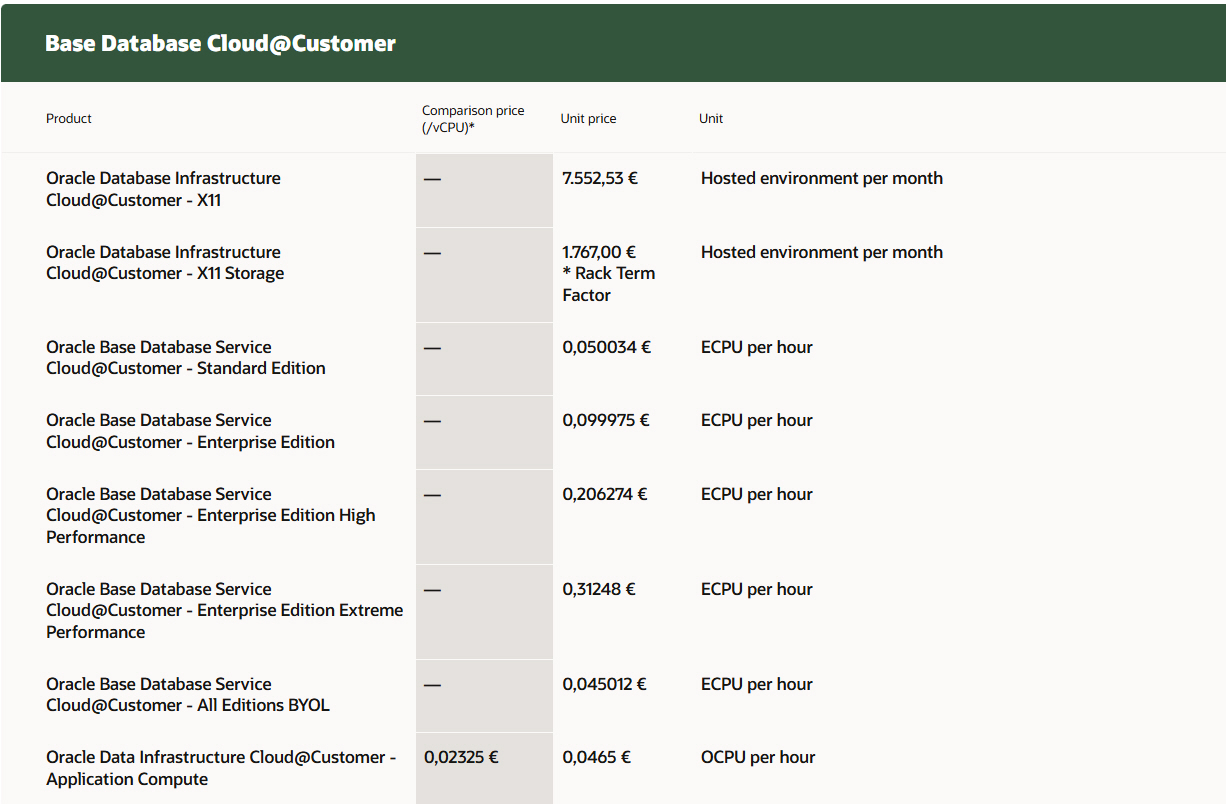1226x804 pixels.
Task: Click the 7.552,53 € unit price
Action: pos(600,178)
